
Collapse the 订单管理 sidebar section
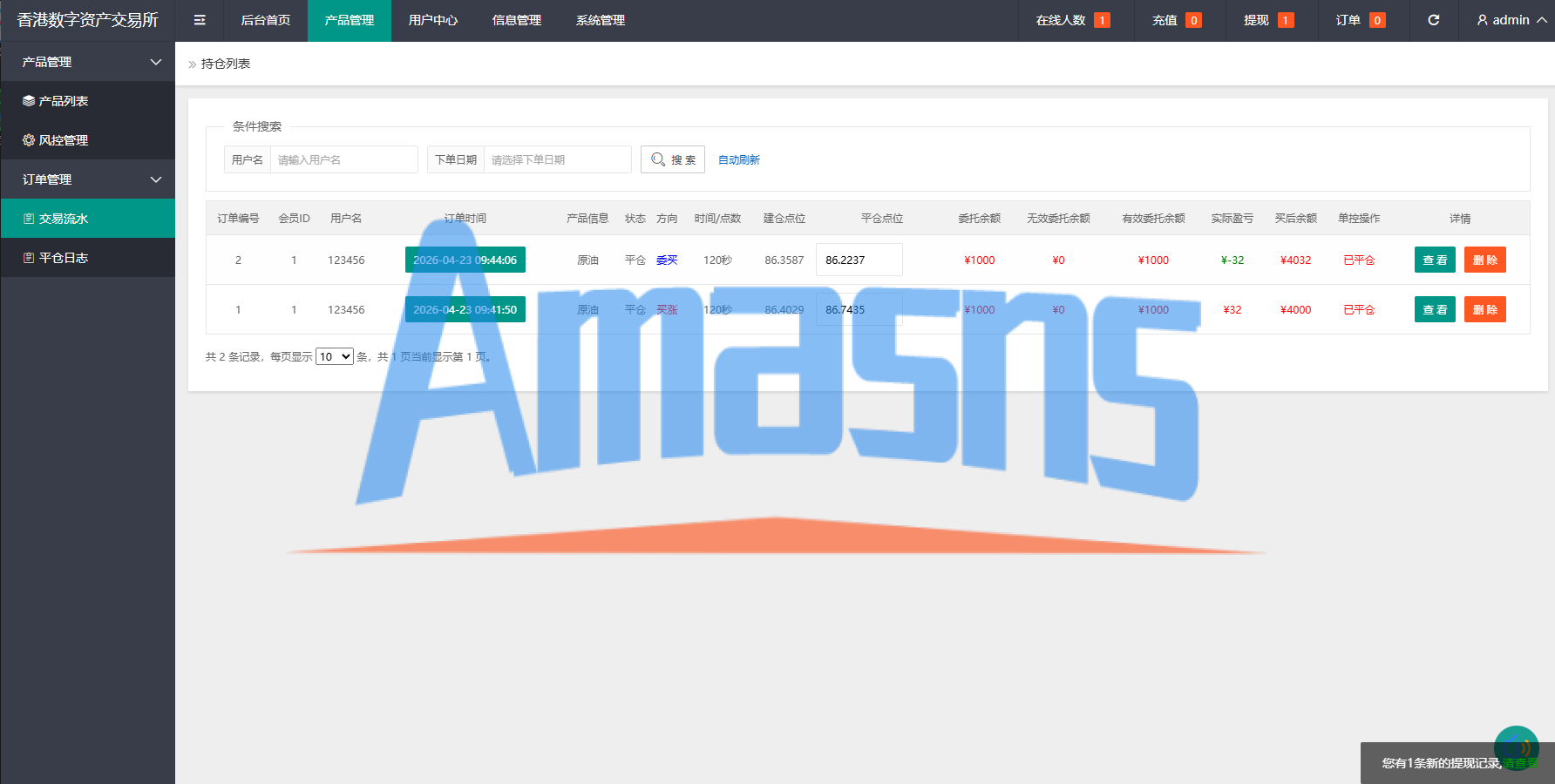pyautogui.click(x=87, y=179)
